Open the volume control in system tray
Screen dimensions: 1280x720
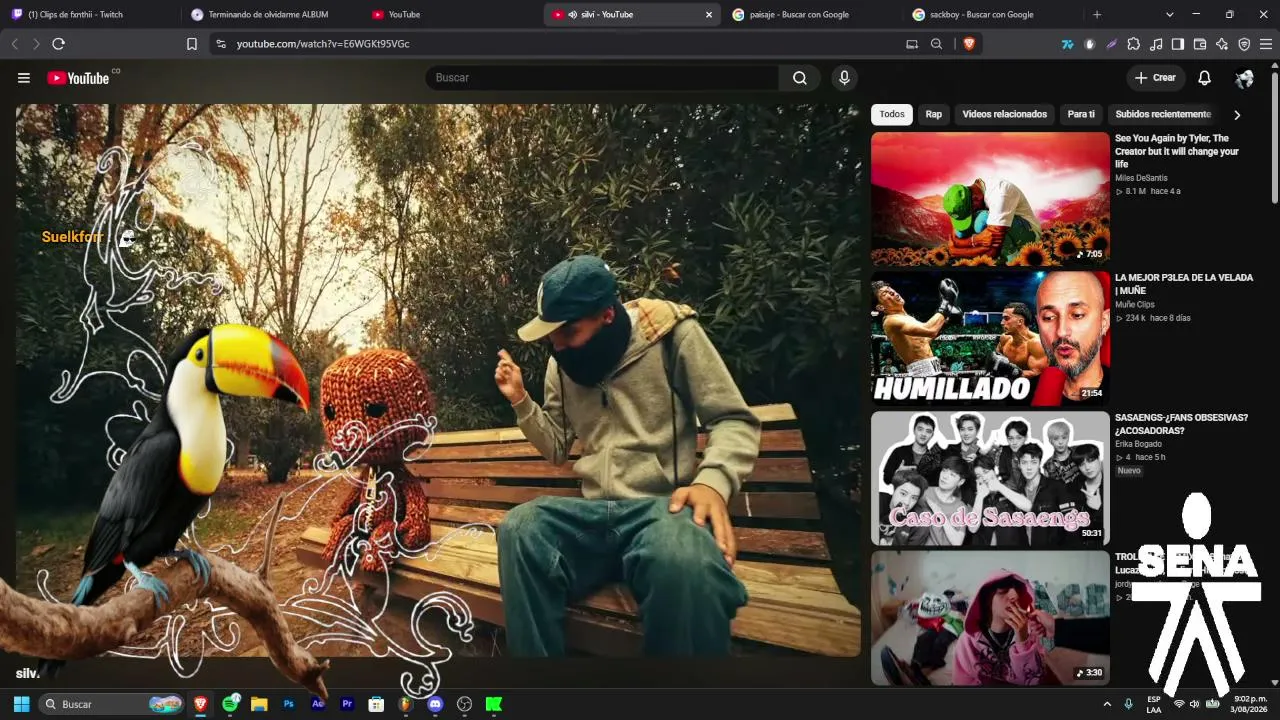tap(1194, 704)
